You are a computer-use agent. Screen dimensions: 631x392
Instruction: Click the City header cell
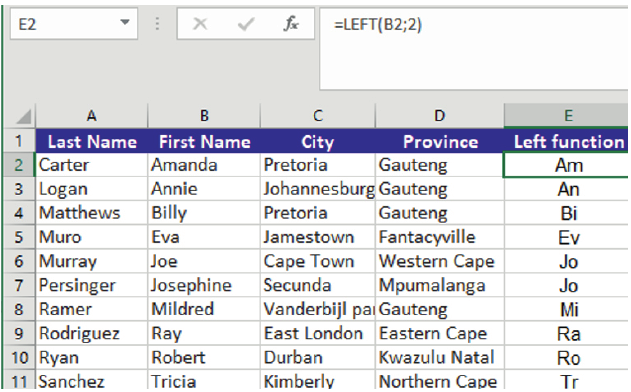318,141
